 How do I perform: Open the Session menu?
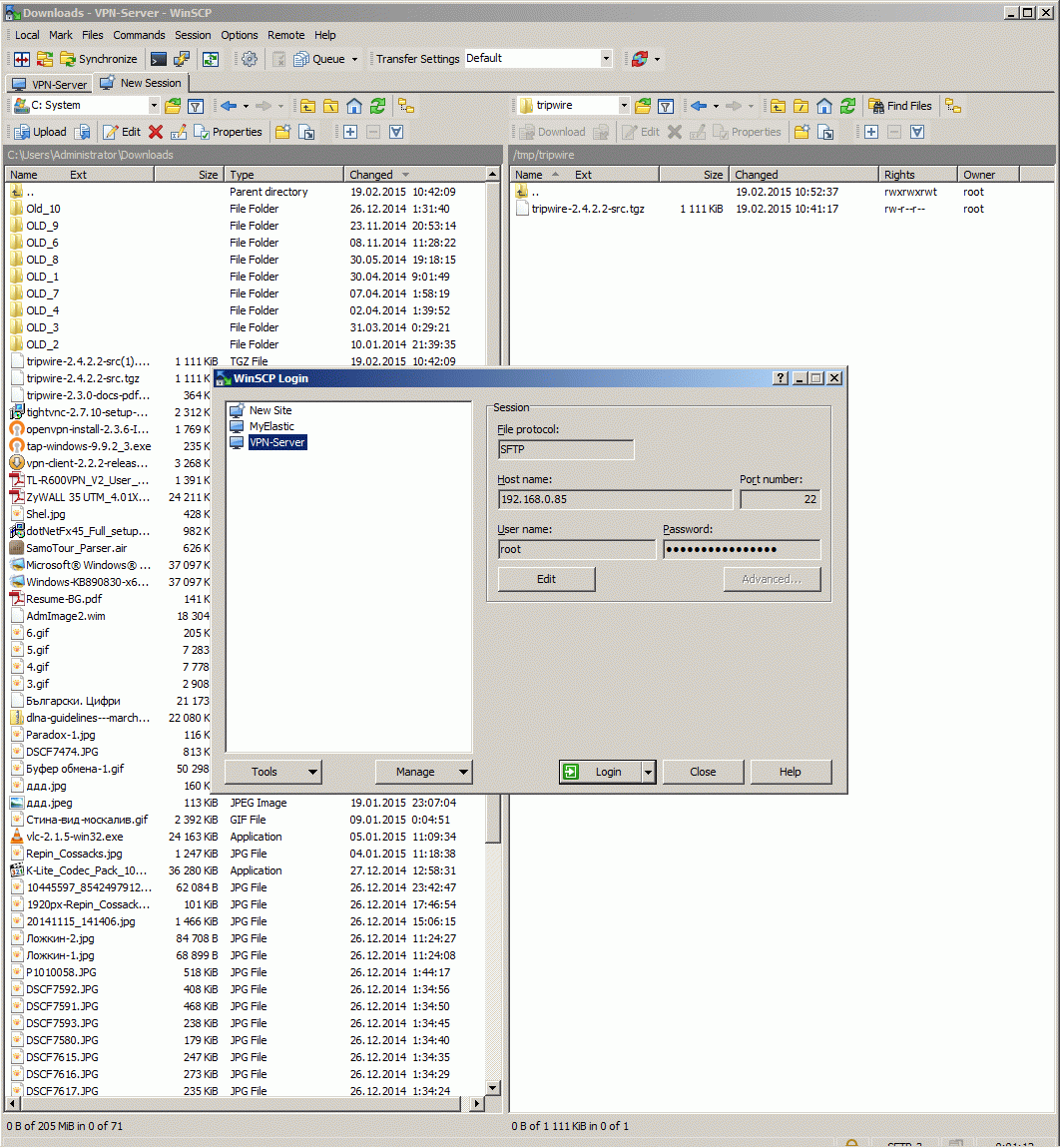193,35
